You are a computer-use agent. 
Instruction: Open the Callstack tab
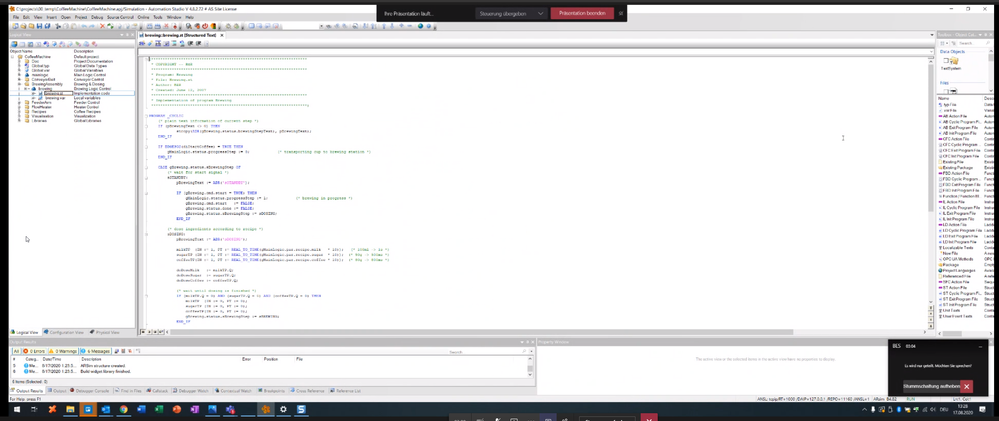point(157,390)
